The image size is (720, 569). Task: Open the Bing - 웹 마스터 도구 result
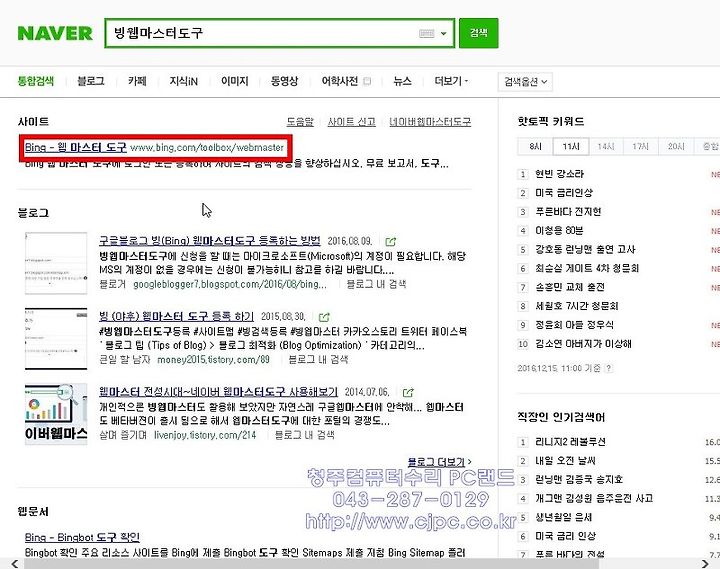pyautogui.click(x=75, y=147)
